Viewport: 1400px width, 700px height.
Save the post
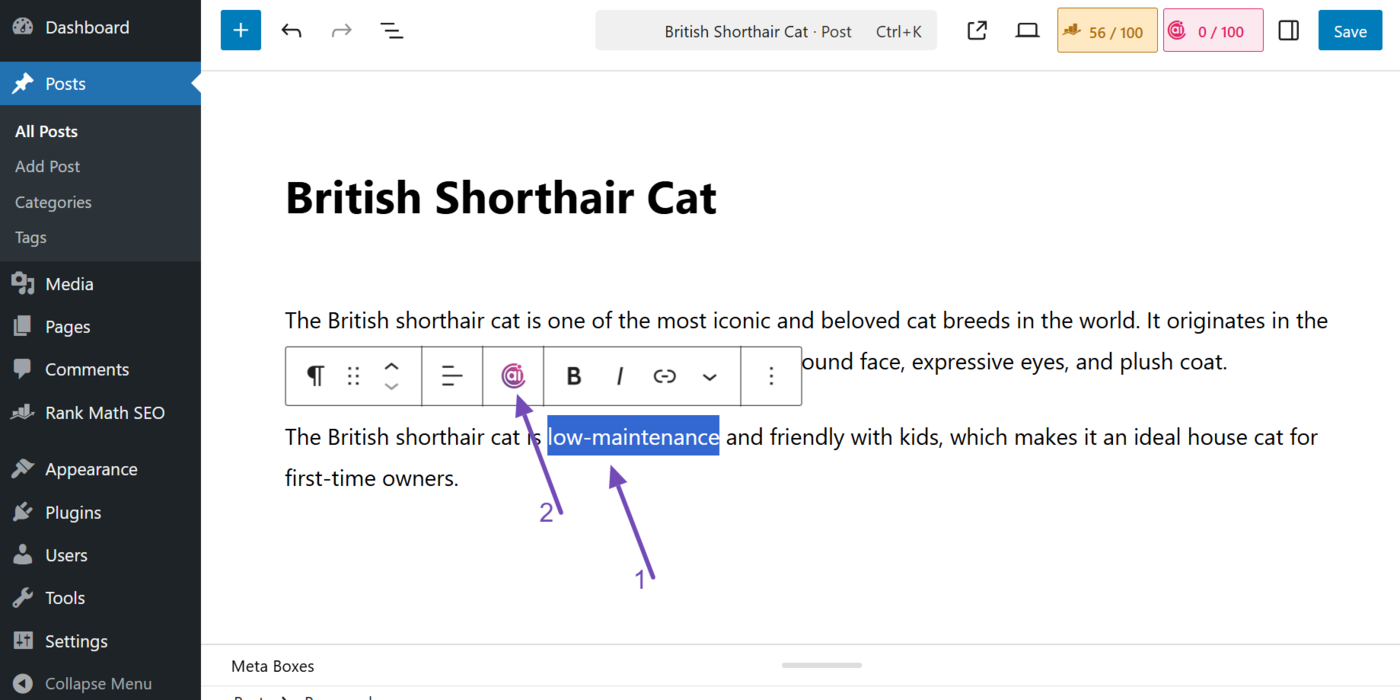point(1350,30)
